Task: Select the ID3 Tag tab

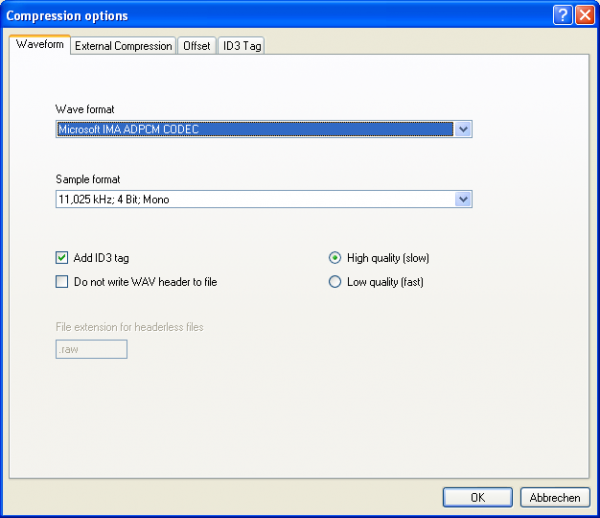Action: 241,46
